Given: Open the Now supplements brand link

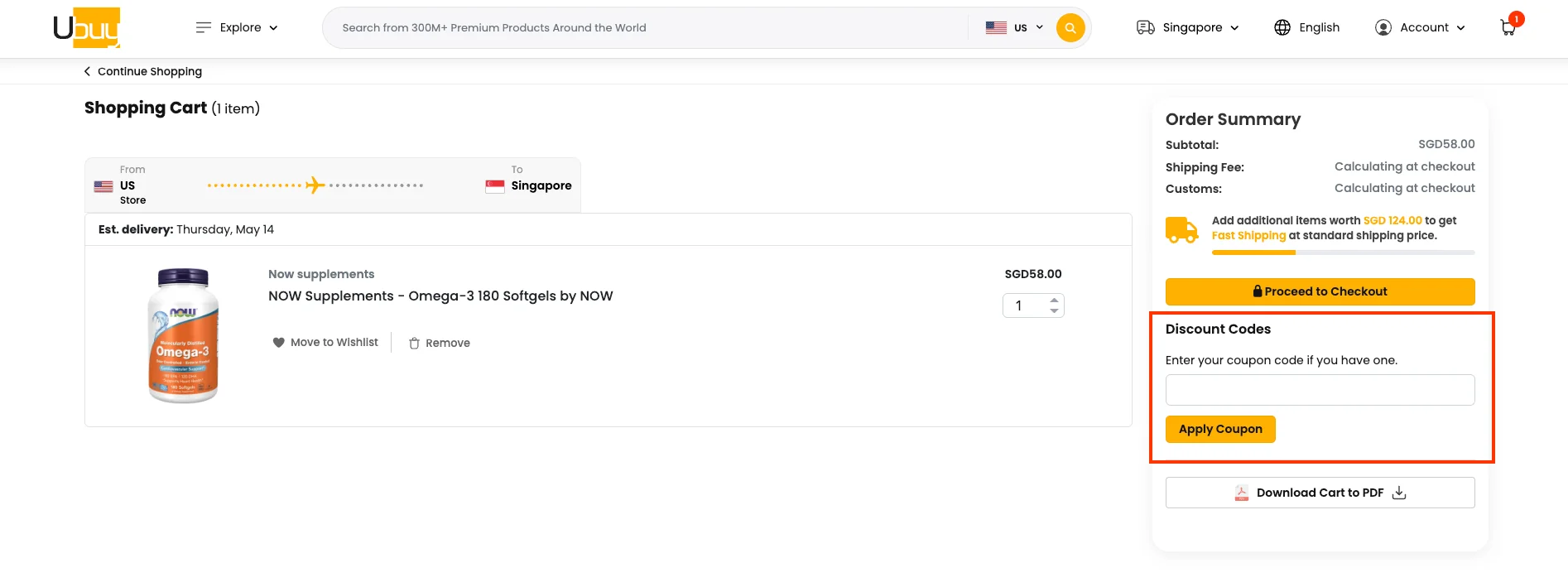Looking at the screenshot, I should (321, 274).
